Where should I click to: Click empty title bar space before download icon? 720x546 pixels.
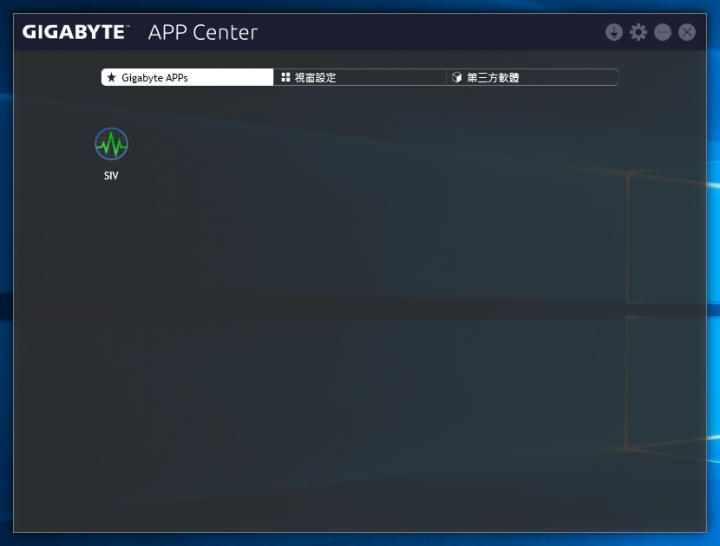432,32
